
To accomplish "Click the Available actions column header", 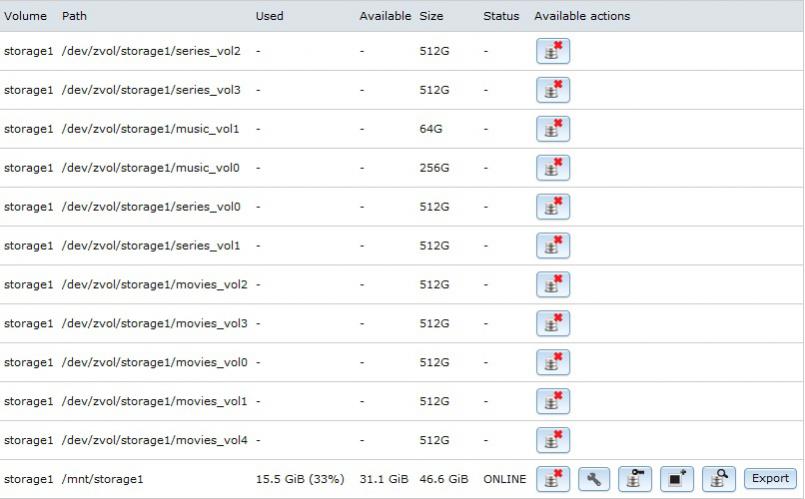I will 582,16.
